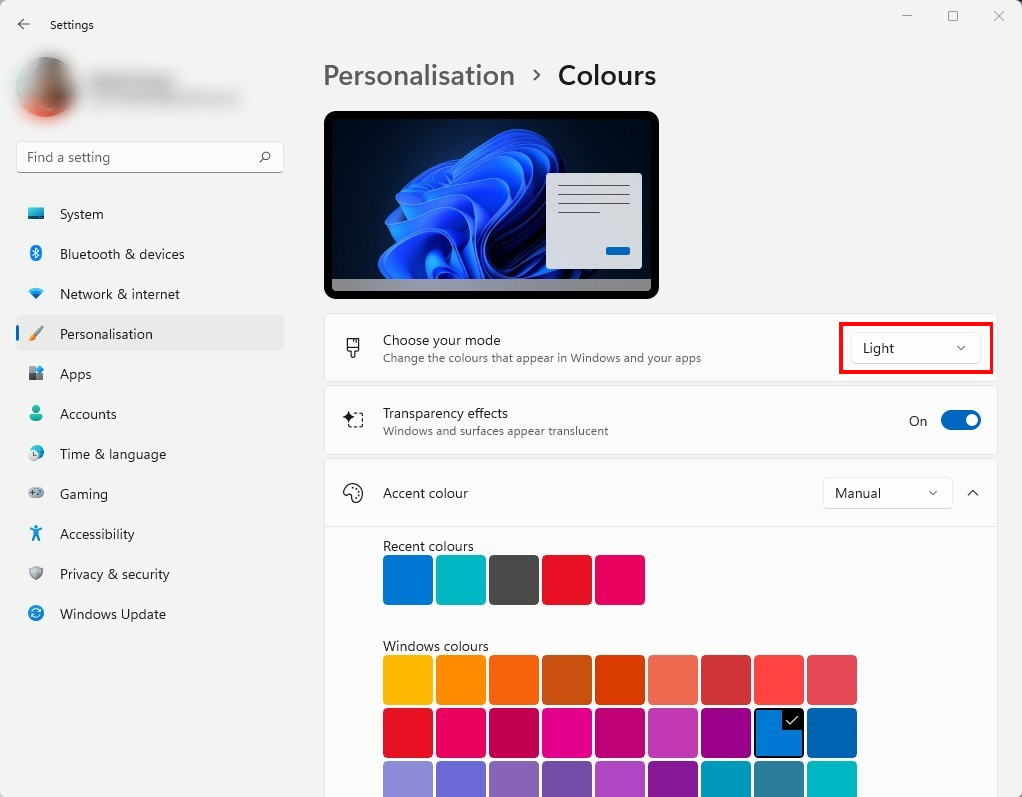The height and width of the screenshot is (797, 1022).
Task: Go to Accessibility settings
Action: (150, 534)
